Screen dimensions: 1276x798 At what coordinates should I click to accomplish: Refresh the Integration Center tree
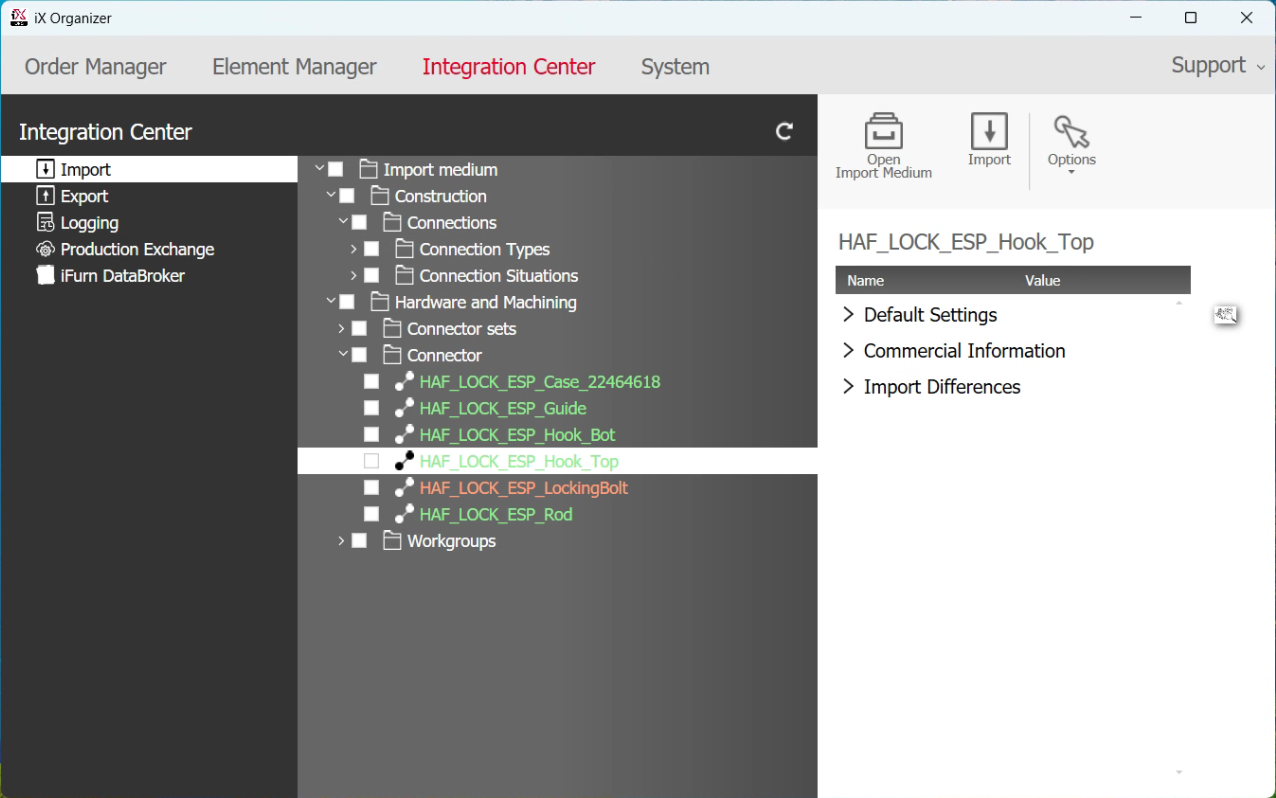point(785,131)
